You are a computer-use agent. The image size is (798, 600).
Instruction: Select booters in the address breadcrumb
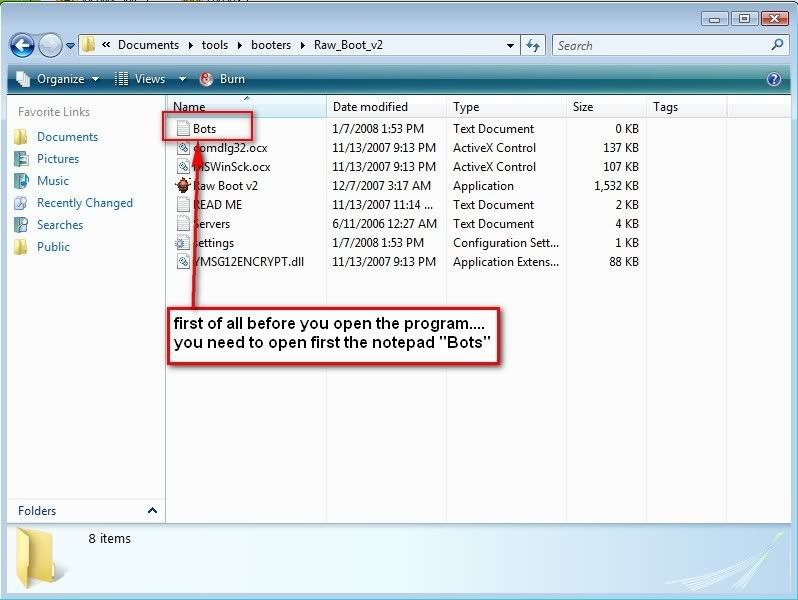271,45
